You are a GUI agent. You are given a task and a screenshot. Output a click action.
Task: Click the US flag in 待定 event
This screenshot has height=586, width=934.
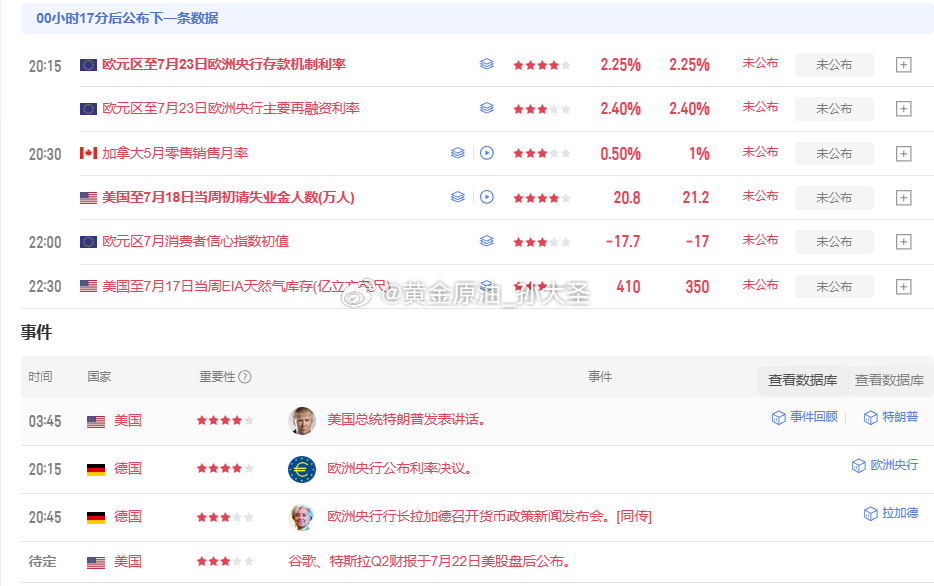pos(96,562)
